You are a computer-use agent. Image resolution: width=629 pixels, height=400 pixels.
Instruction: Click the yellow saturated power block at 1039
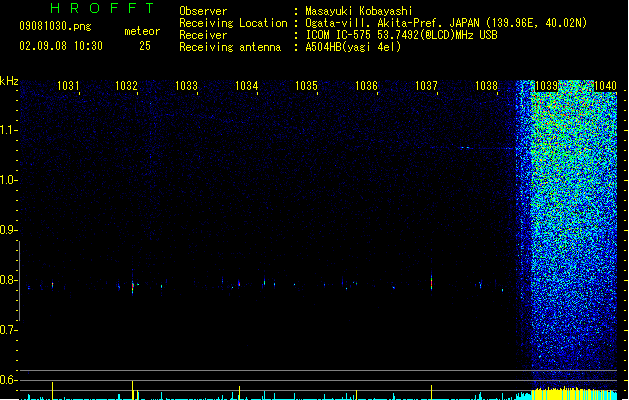tap(574, 394)
